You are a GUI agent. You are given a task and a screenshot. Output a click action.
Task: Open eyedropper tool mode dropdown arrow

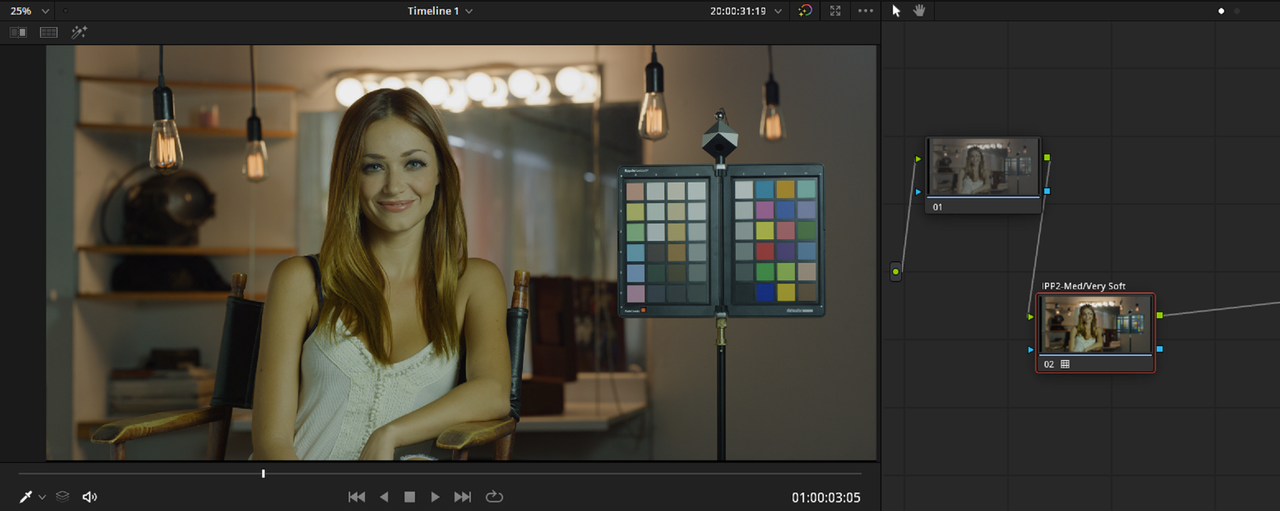click(x=42, y=497)
